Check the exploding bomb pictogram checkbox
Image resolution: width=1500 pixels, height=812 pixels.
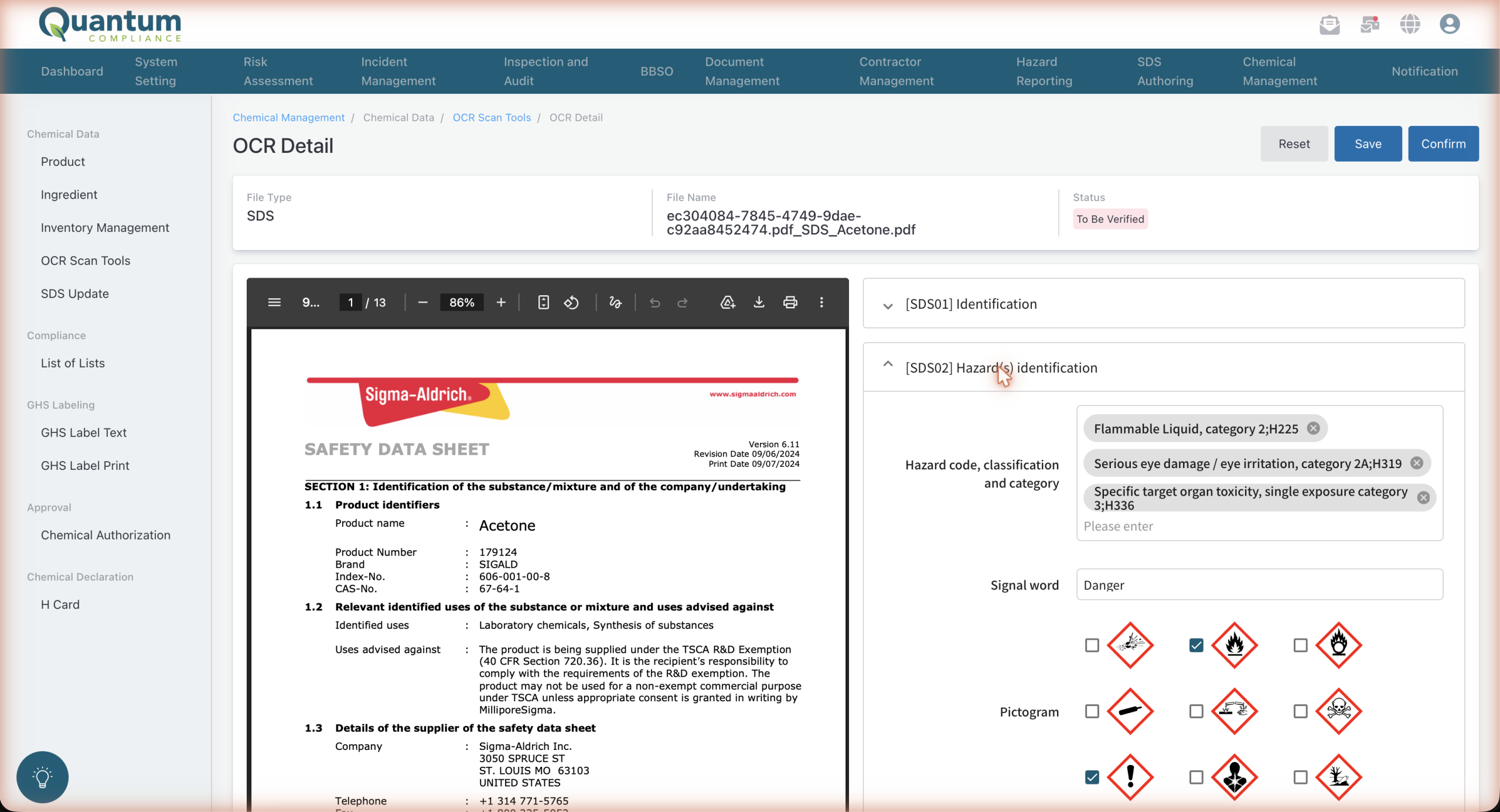[1092, 645]
